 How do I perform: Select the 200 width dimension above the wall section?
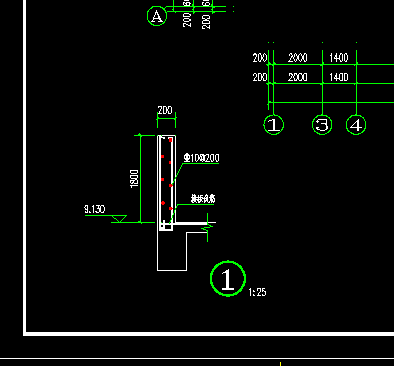coord(165,110)
